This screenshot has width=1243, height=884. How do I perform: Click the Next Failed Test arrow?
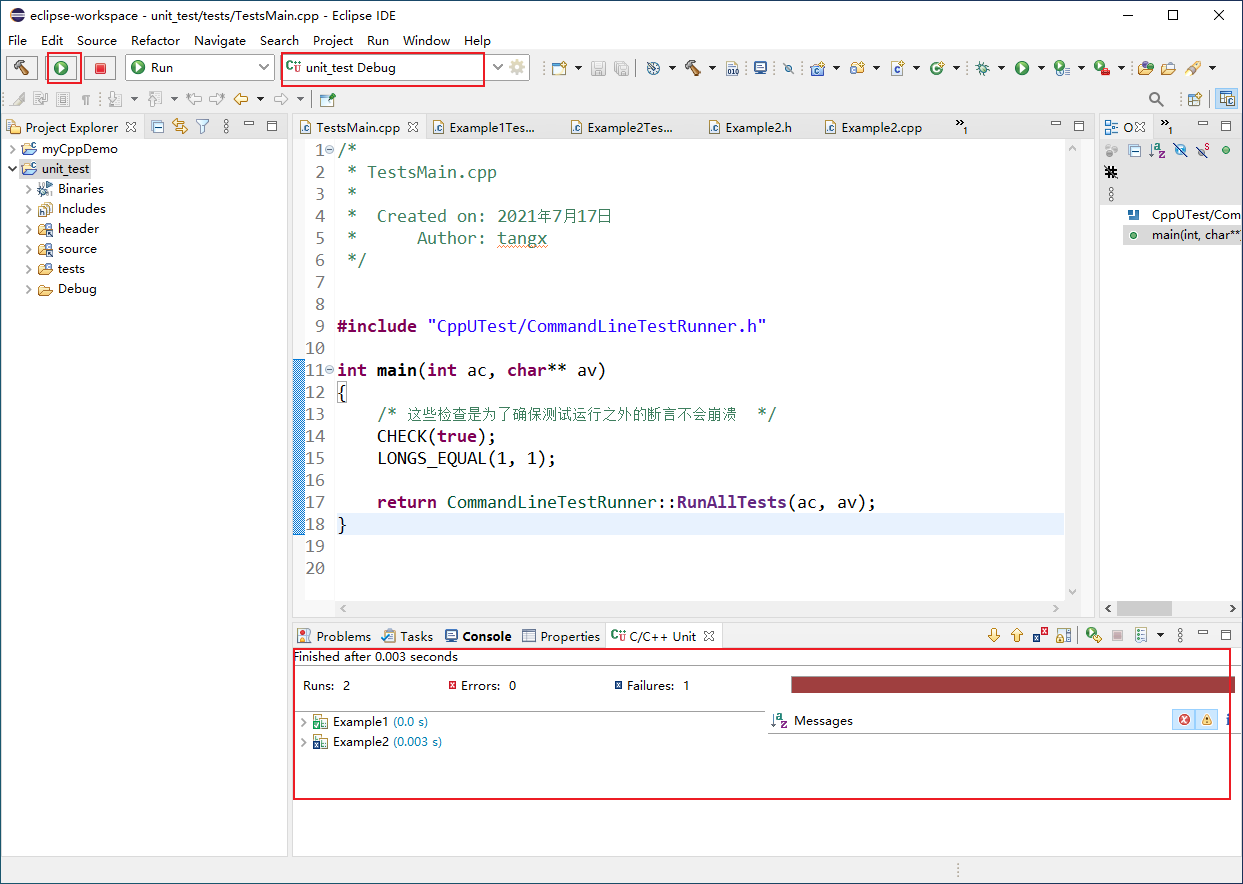[x=993, y=636]
